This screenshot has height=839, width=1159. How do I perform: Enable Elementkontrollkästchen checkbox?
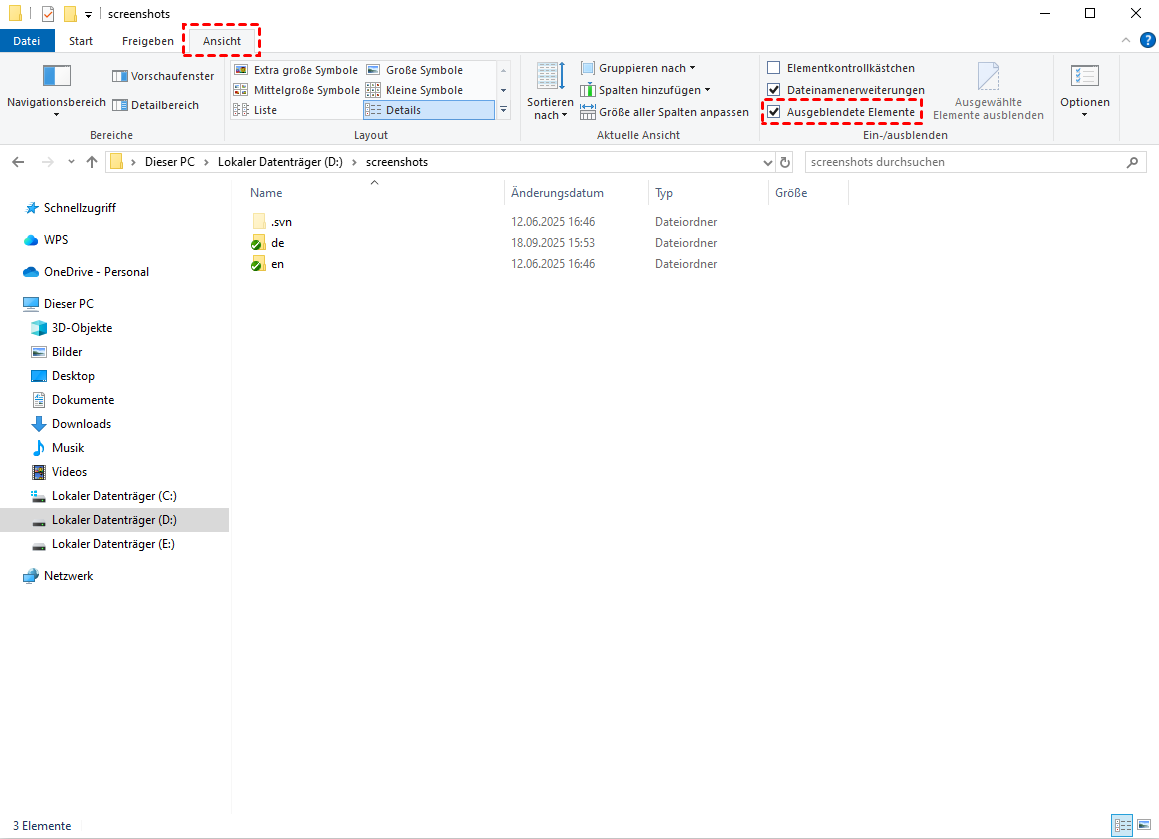click(773, 68)
